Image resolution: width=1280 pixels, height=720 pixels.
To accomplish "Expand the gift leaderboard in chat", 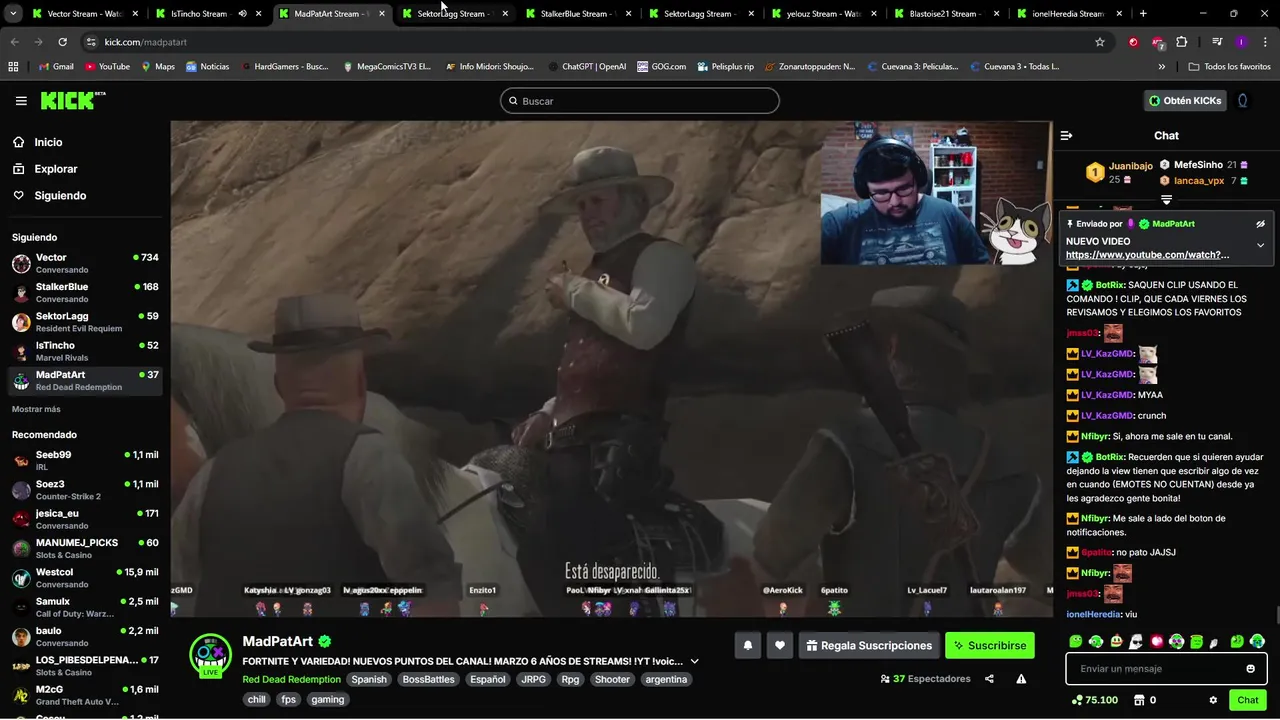I will 1166,200.
